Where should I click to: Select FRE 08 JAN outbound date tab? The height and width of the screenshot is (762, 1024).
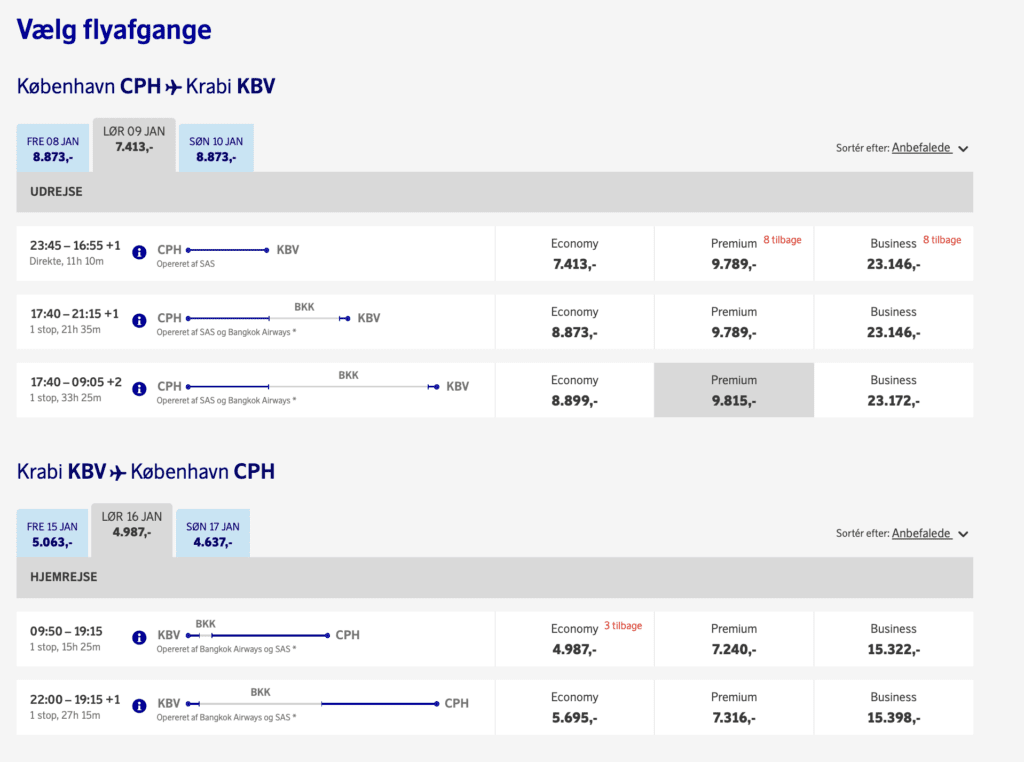(x=53, y=149)
